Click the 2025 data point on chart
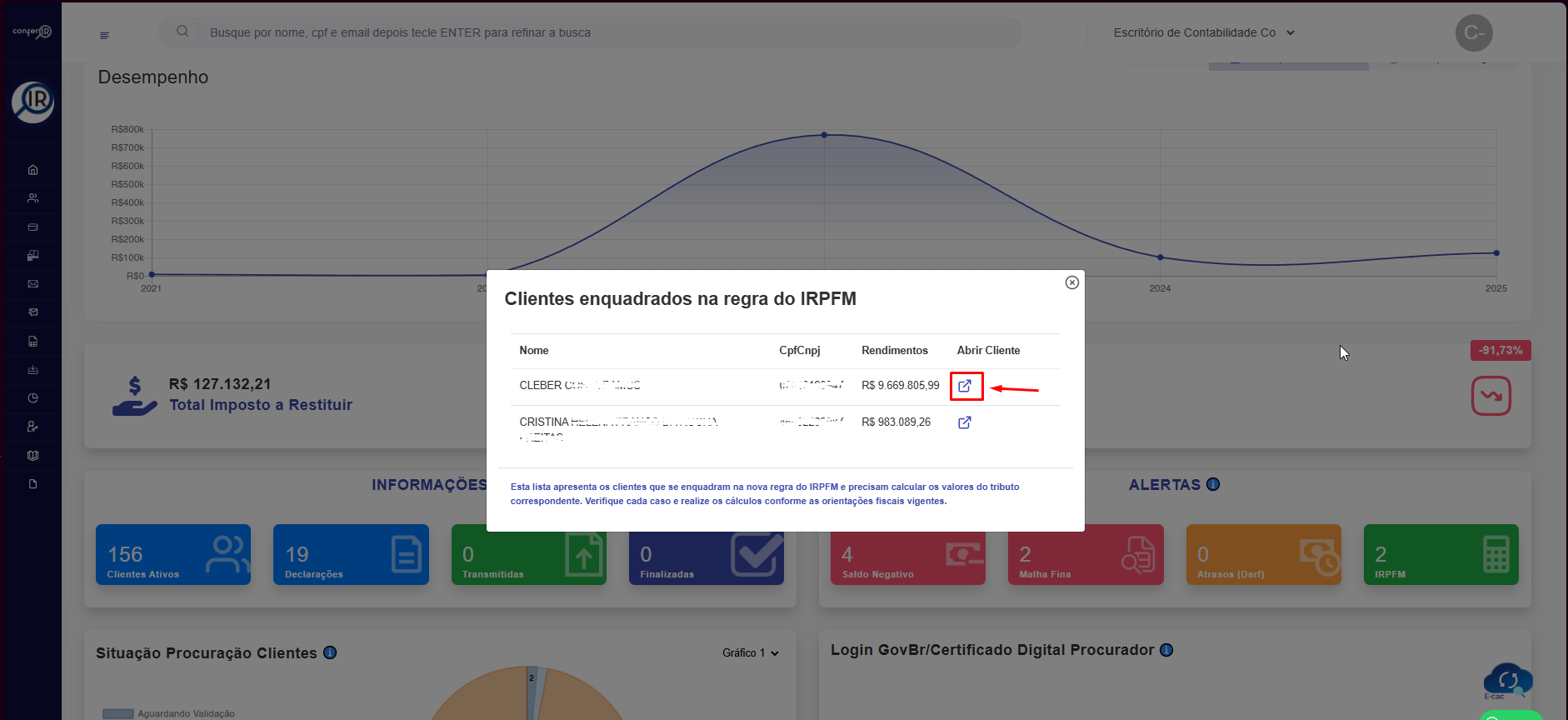This screenshot has height=720, width=1568. [x=1496, y=252]
